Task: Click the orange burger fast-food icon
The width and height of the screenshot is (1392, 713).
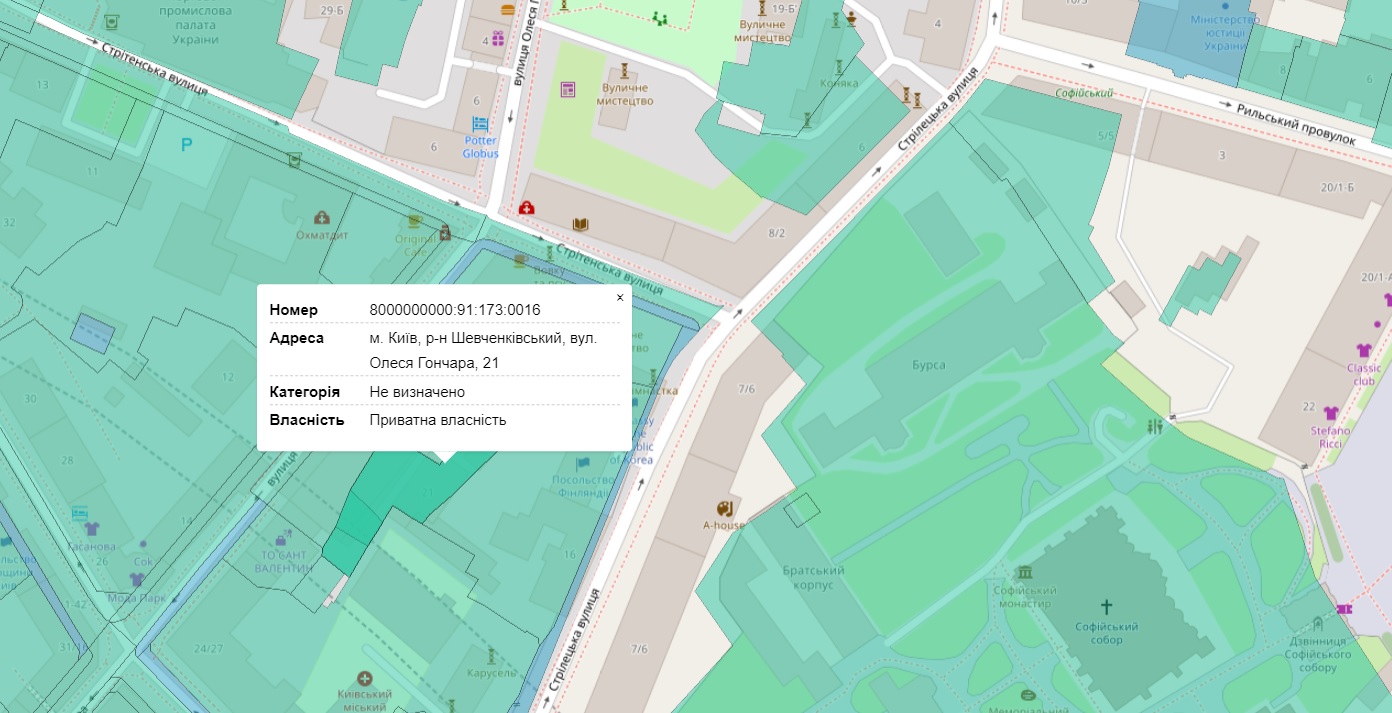Action: [508, 9]
